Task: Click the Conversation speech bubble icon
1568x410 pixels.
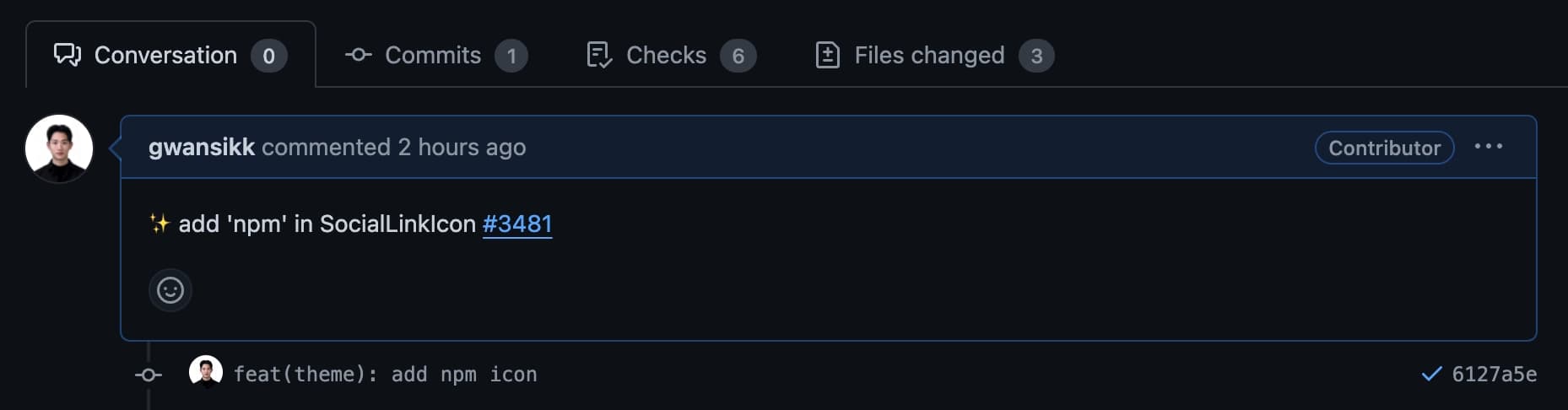Action: pyautogui.click(x=68, y=55)
